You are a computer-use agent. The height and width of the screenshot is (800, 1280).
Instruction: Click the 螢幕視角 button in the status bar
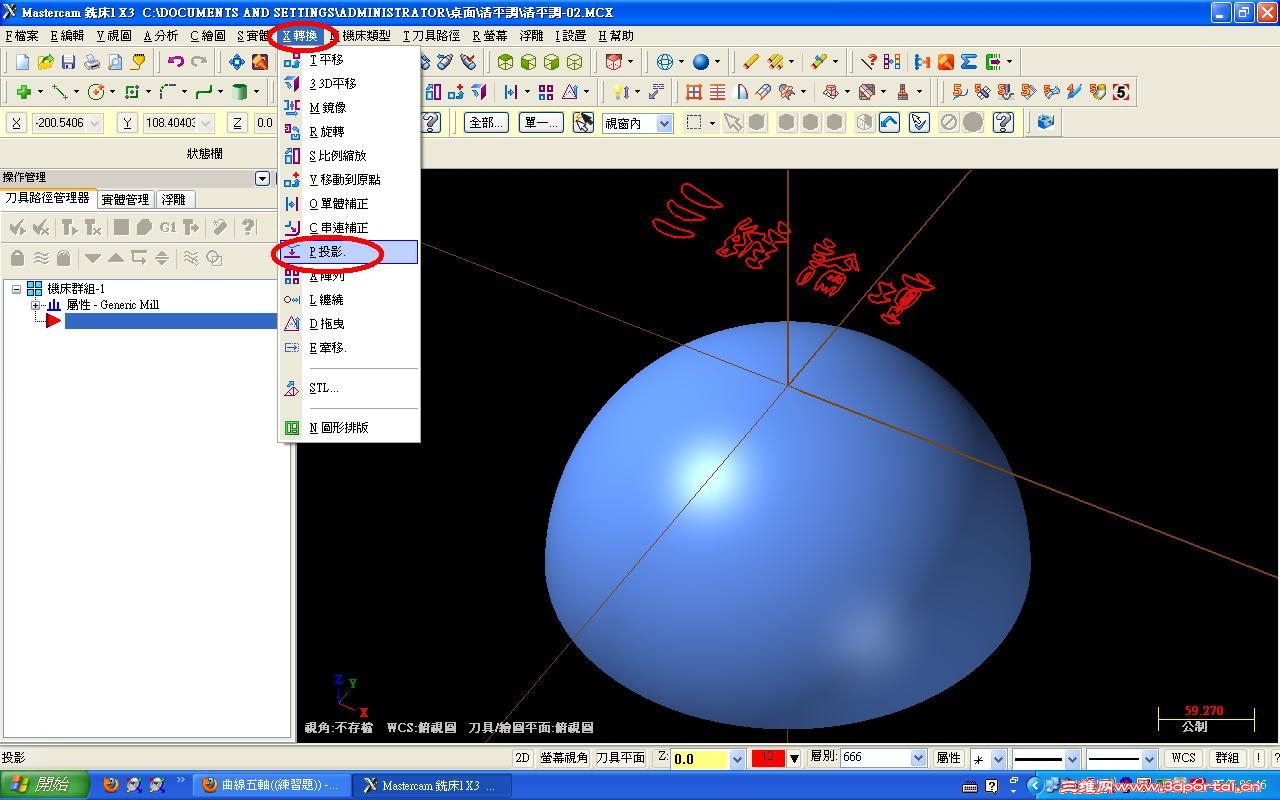564,758
